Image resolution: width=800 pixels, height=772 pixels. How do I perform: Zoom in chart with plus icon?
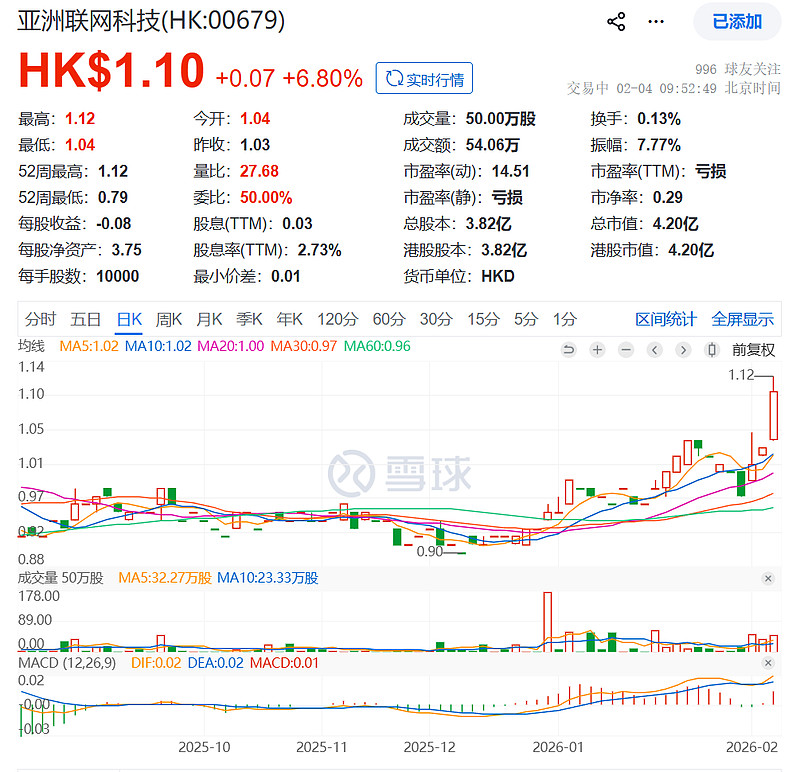tap(597, 350)
